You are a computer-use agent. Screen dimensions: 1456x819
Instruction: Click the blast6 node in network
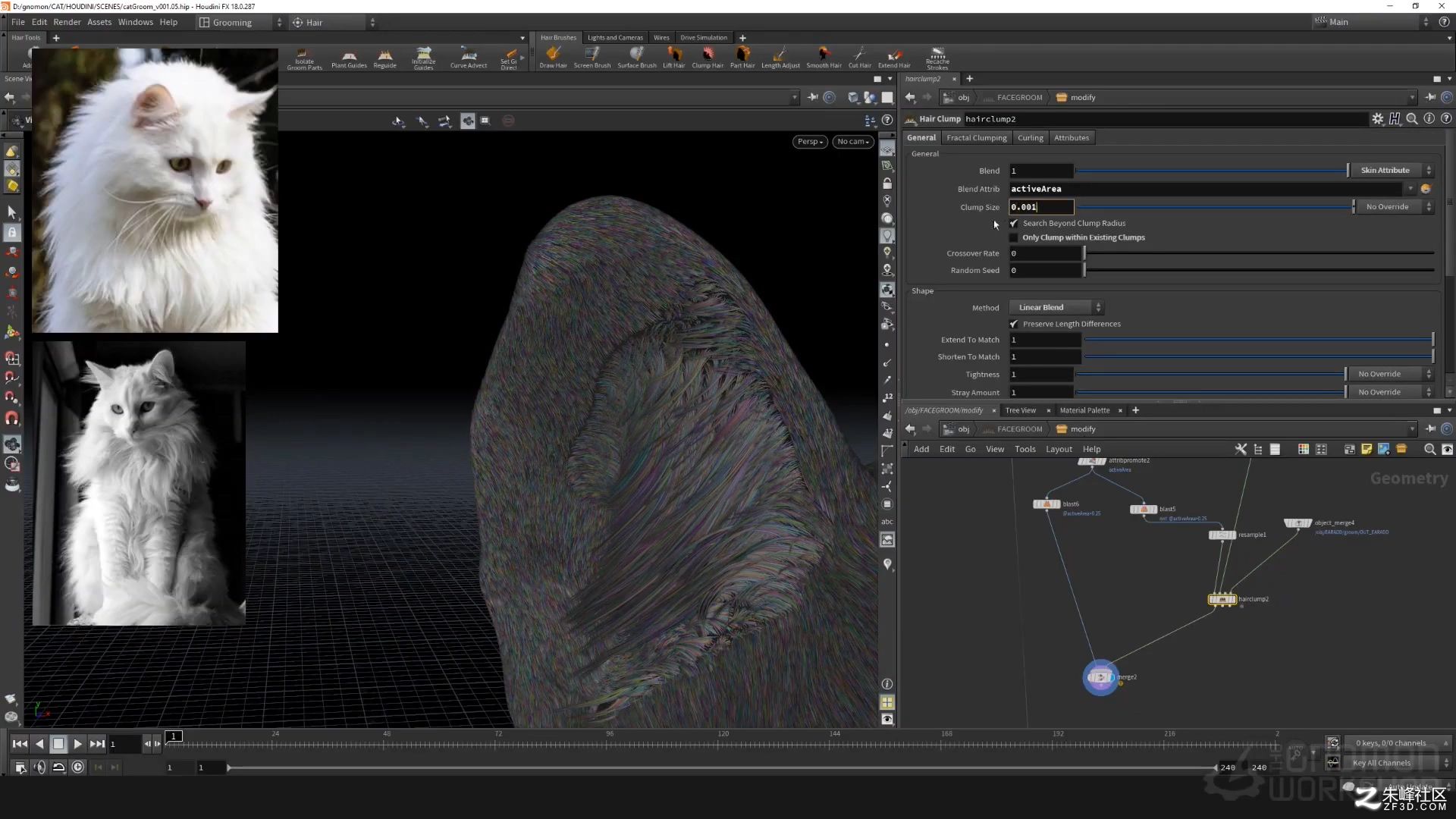(1046, 504)
